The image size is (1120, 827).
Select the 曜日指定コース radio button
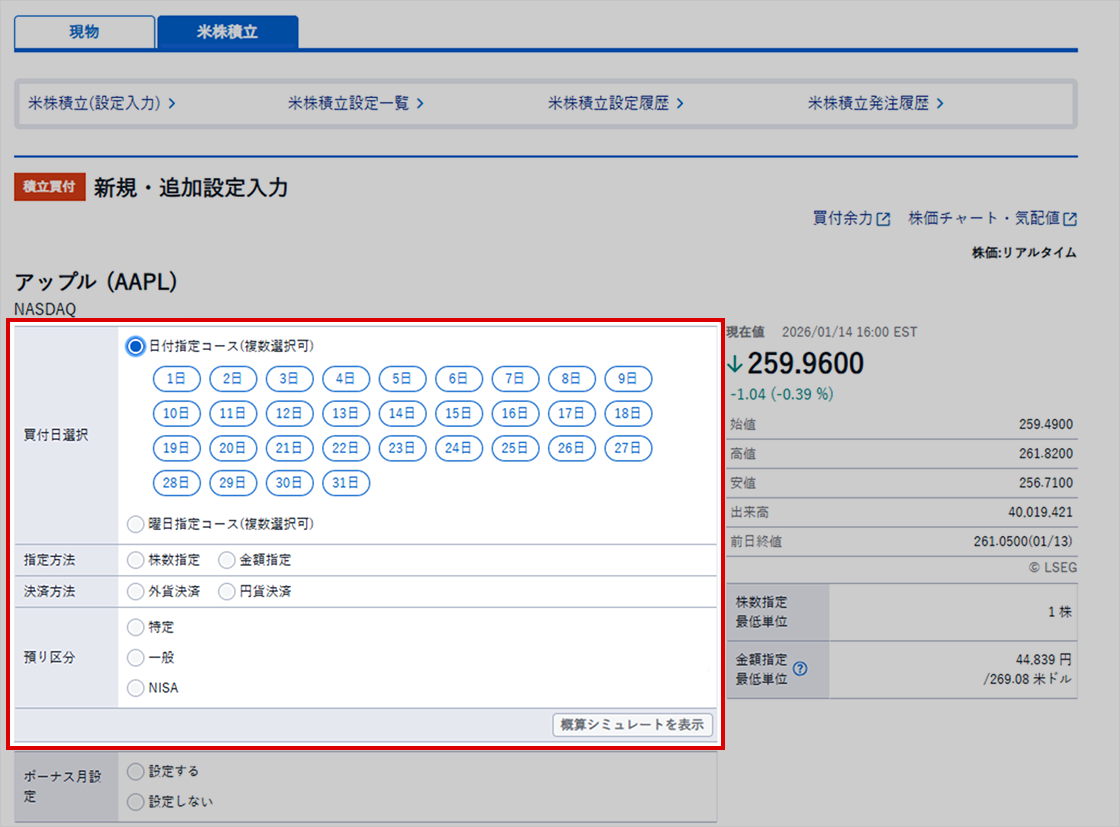(135, 524)
